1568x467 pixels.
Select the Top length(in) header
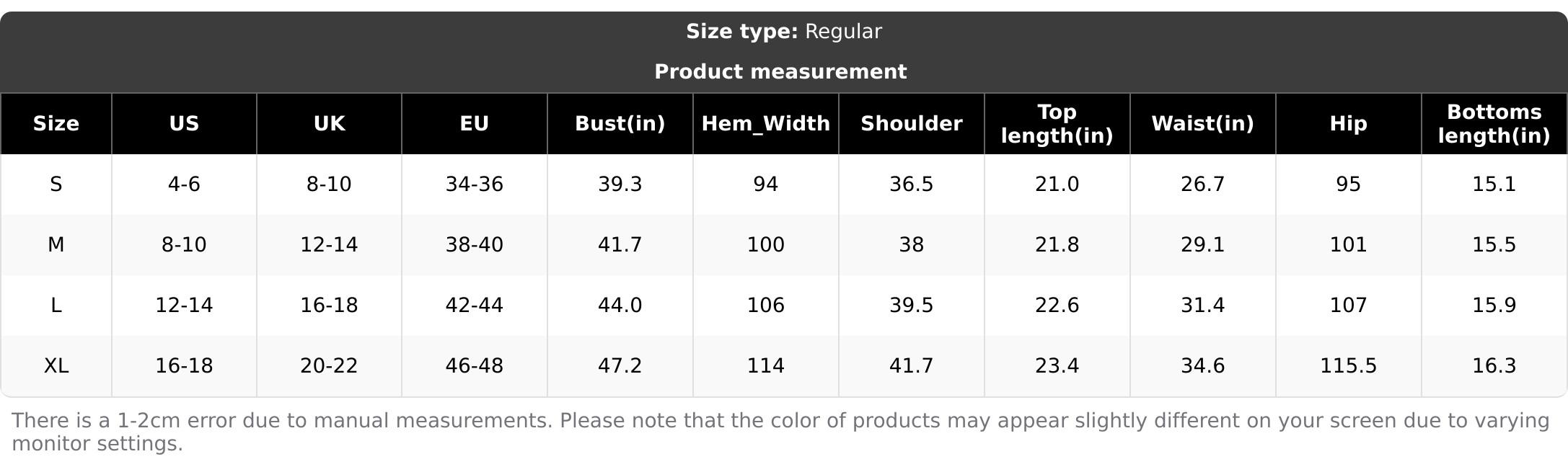(x=1057, y=124)
